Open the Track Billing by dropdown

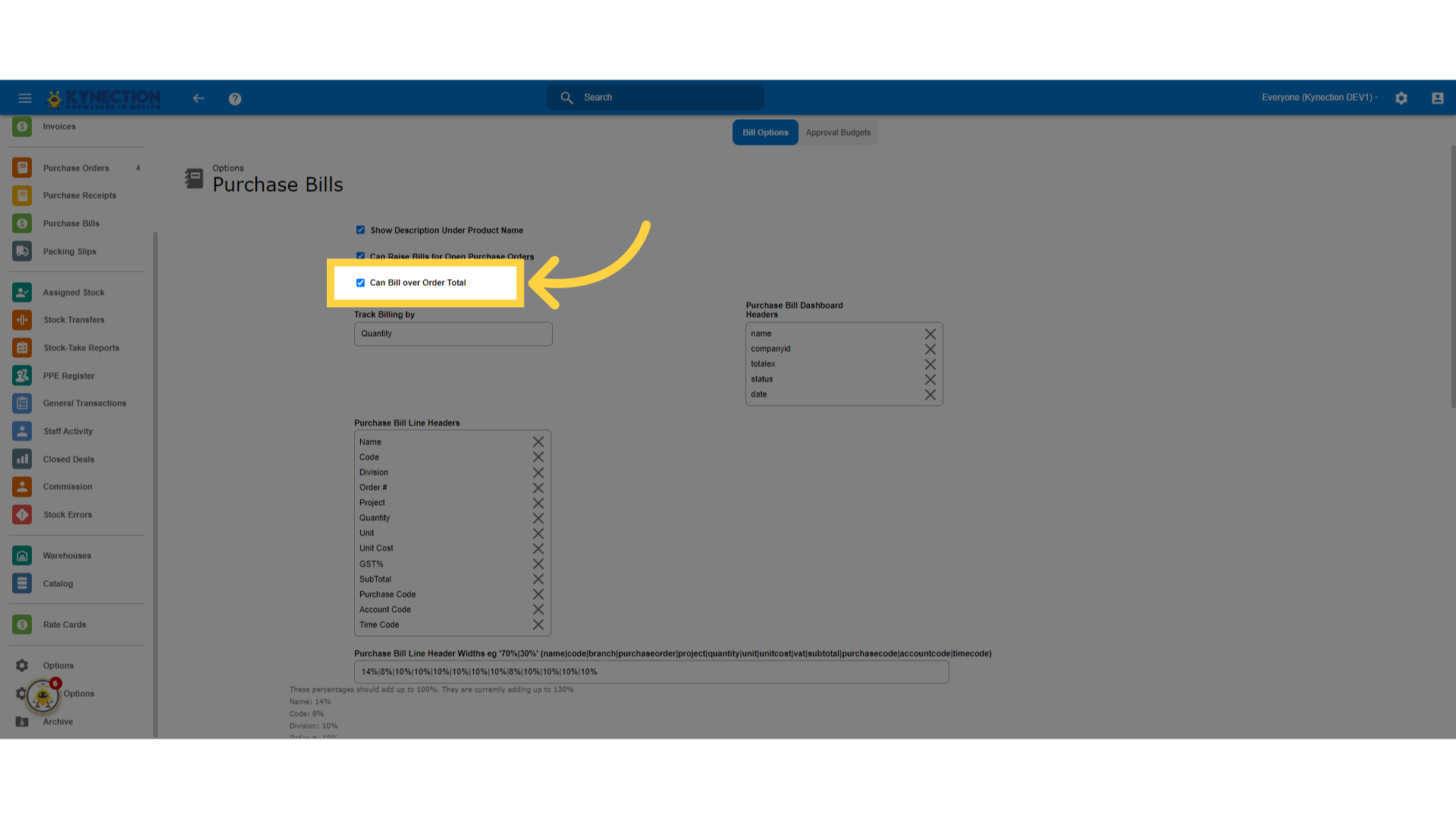pos(453,334)
